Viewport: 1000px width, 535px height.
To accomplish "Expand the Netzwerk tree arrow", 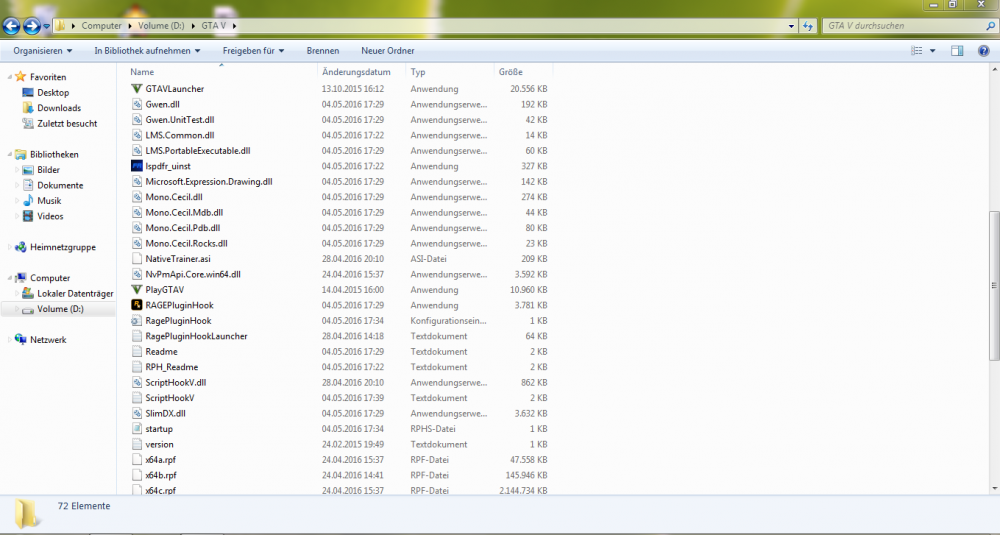I will tap(10, 341).
